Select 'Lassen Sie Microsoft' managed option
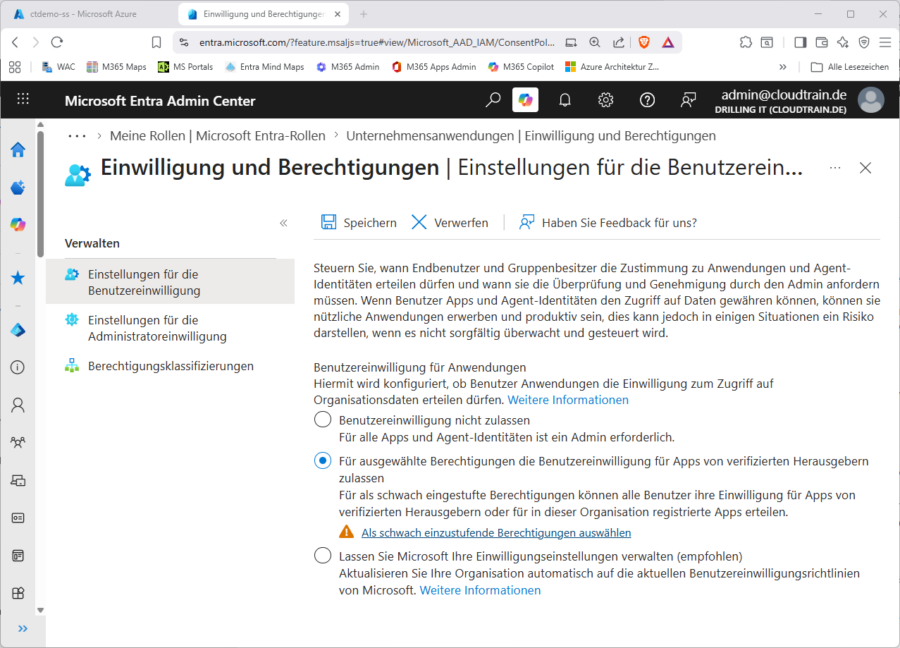Viewport: 900px width, 648px height. point(323,556)
